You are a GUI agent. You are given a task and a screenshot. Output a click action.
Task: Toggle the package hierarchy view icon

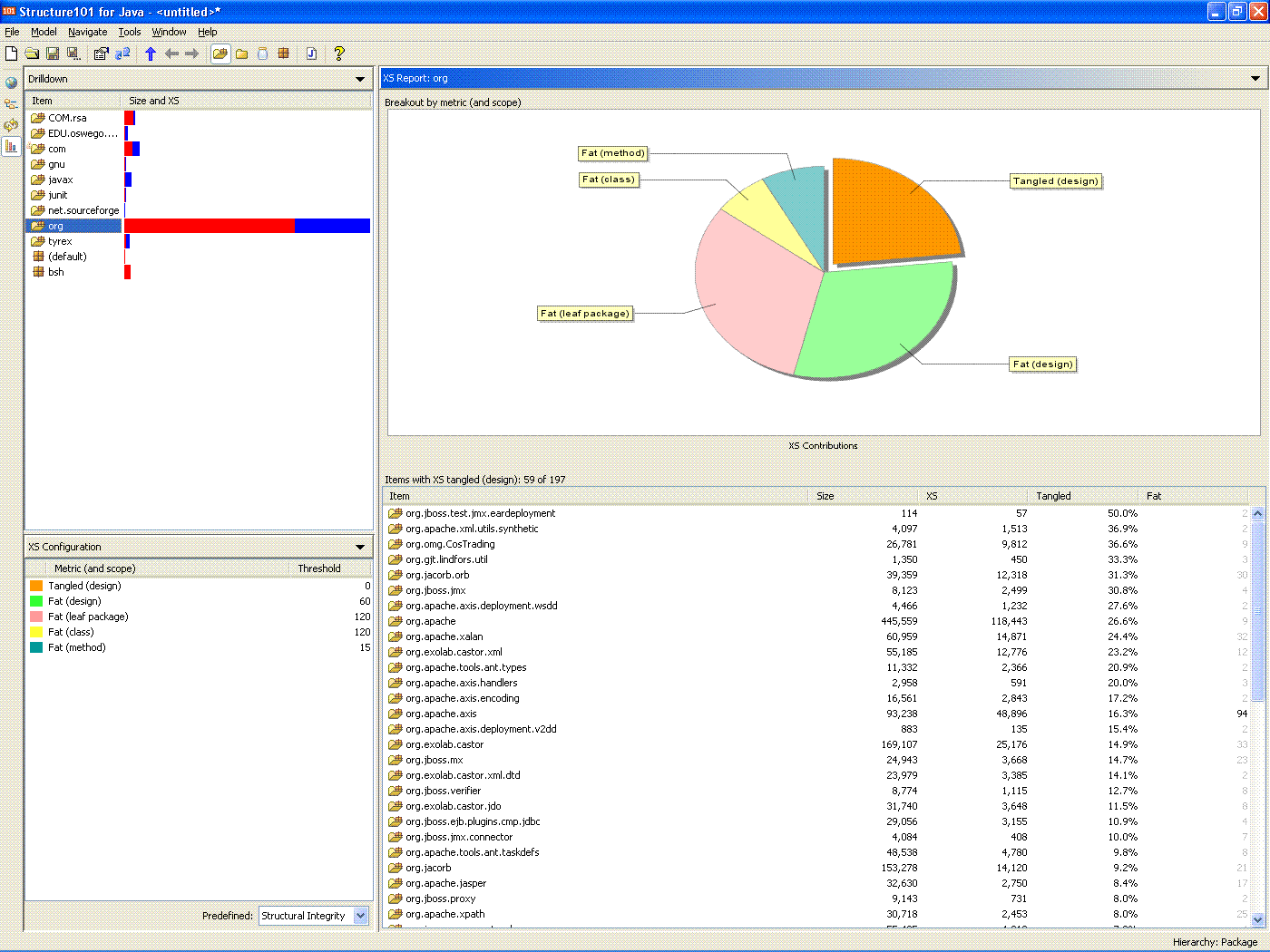(220, 53)
